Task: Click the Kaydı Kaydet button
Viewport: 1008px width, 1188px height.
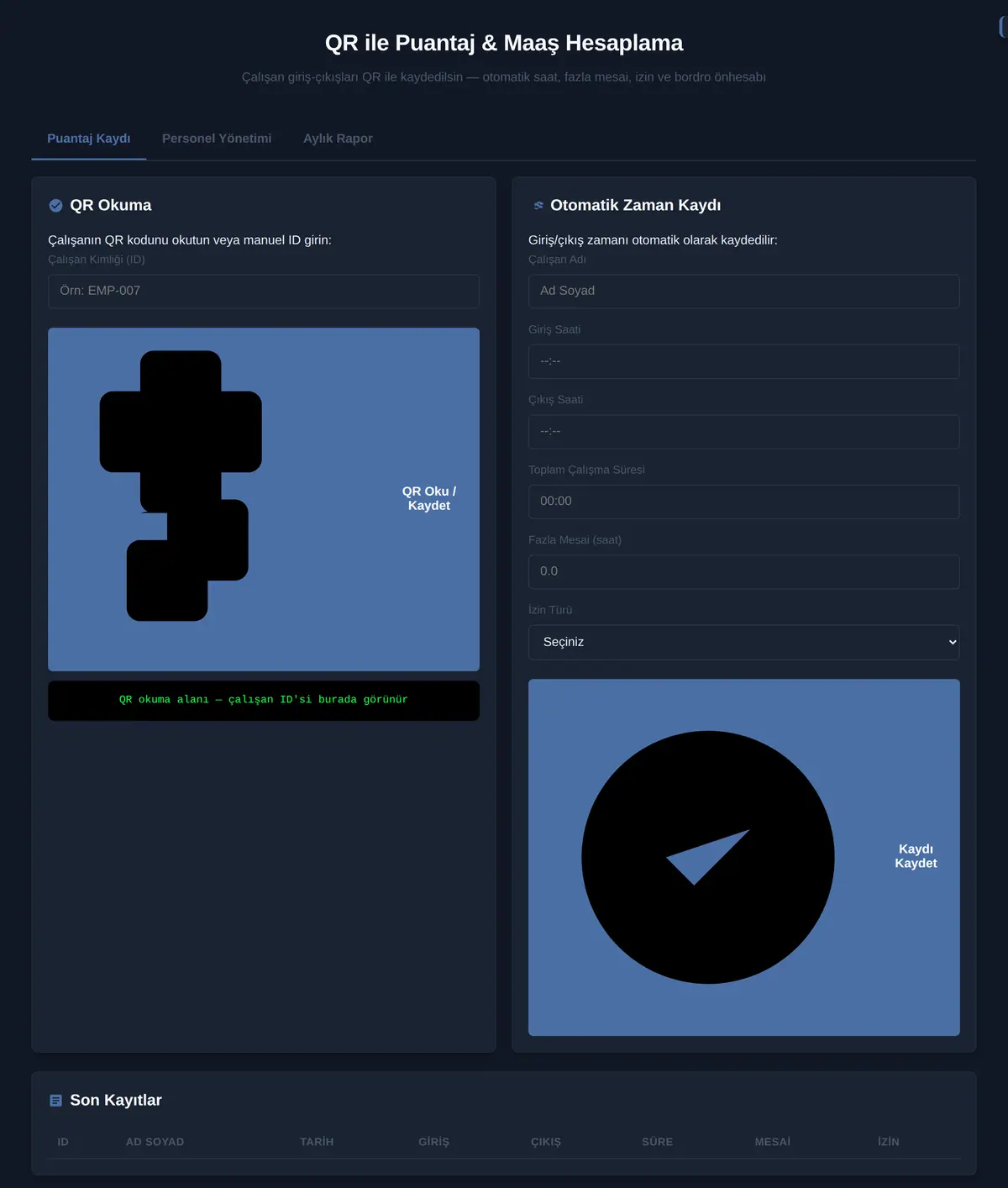Action: click(744, 857)
